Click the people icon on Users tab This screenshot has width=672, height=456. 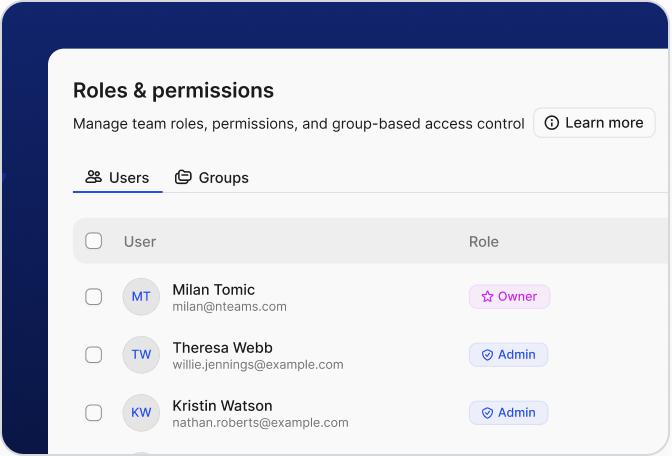(94, 177)
